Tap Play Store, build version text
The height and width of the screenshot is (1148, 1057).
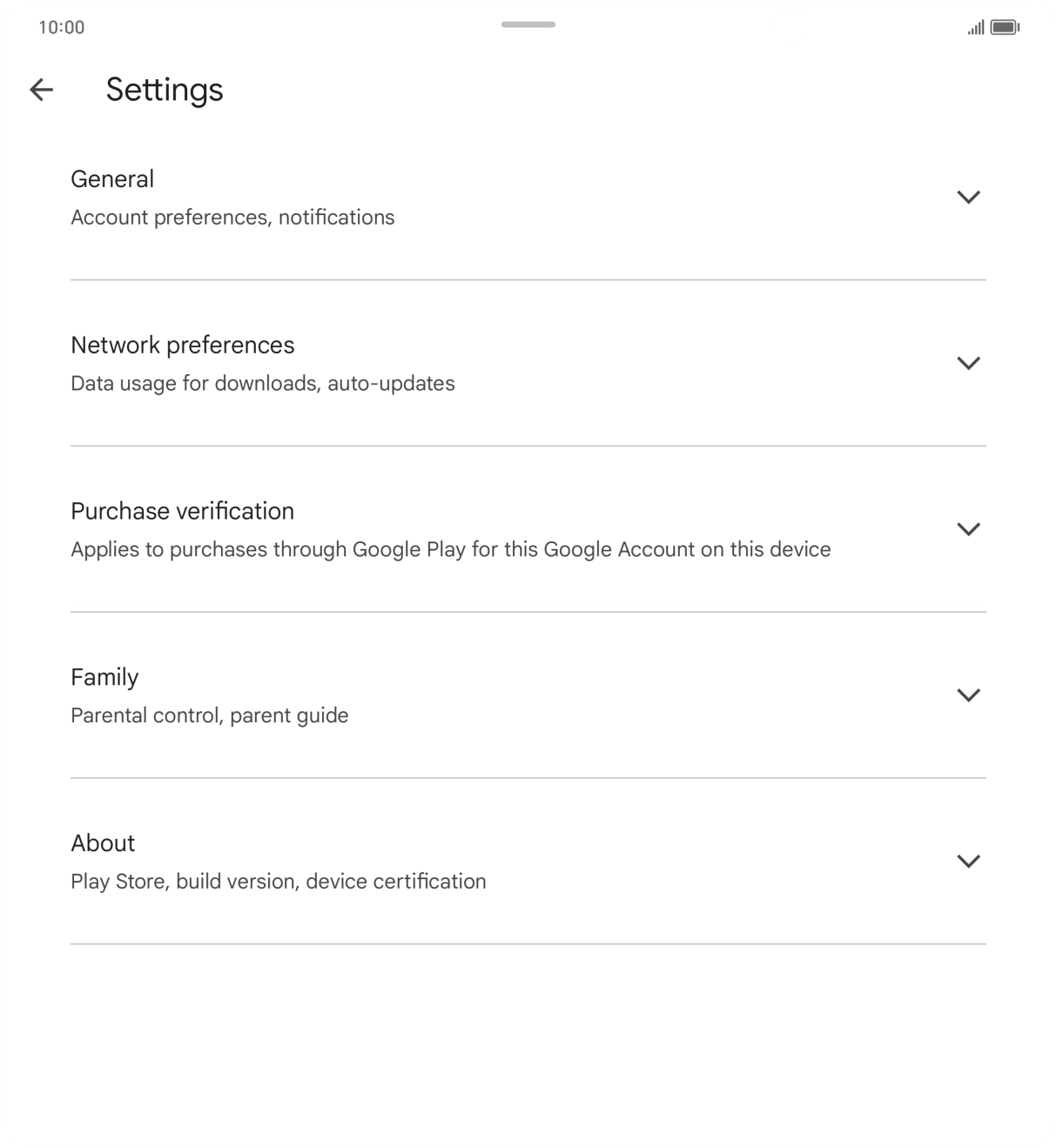279,882
